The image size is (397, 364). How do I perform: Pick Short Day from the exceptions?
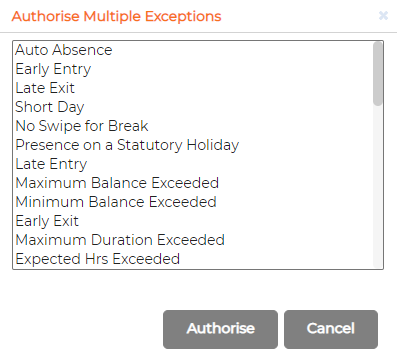193,107
